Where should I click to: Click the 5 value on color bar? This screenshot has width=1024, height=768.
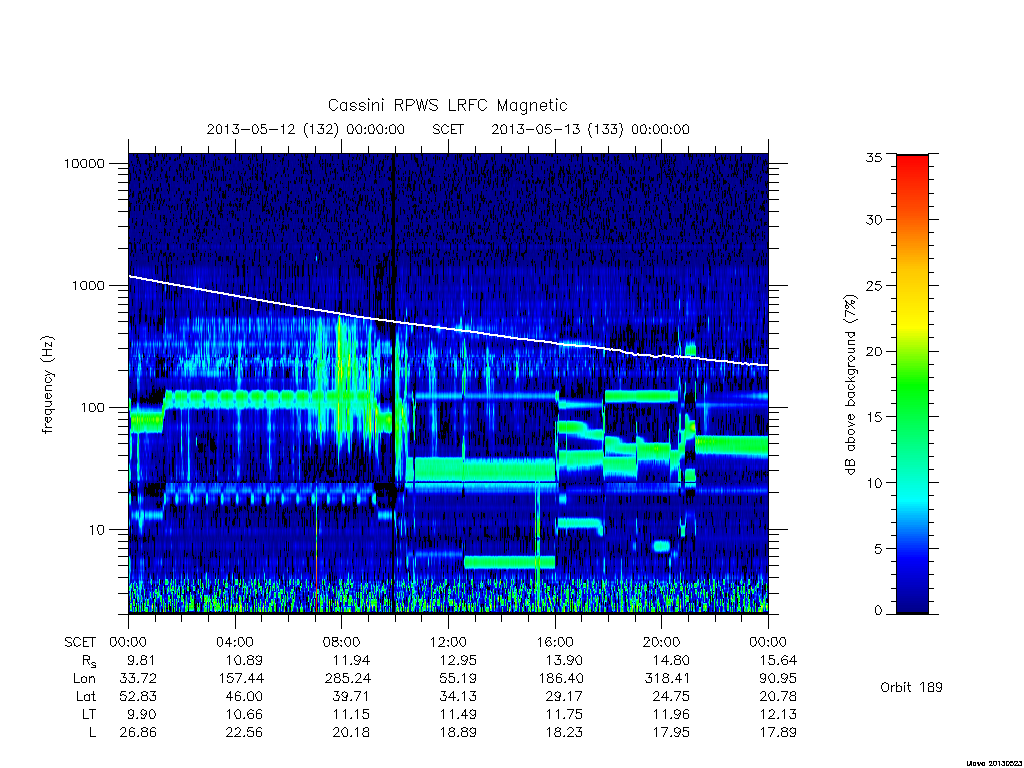click(x=878, y=549)
